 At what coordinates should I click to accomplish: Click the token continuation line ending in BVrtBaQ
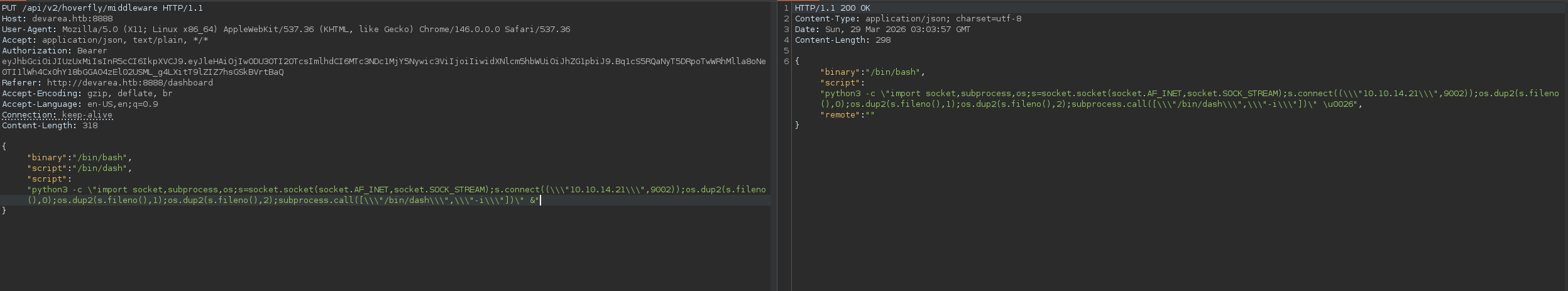[x=143, y=72]
